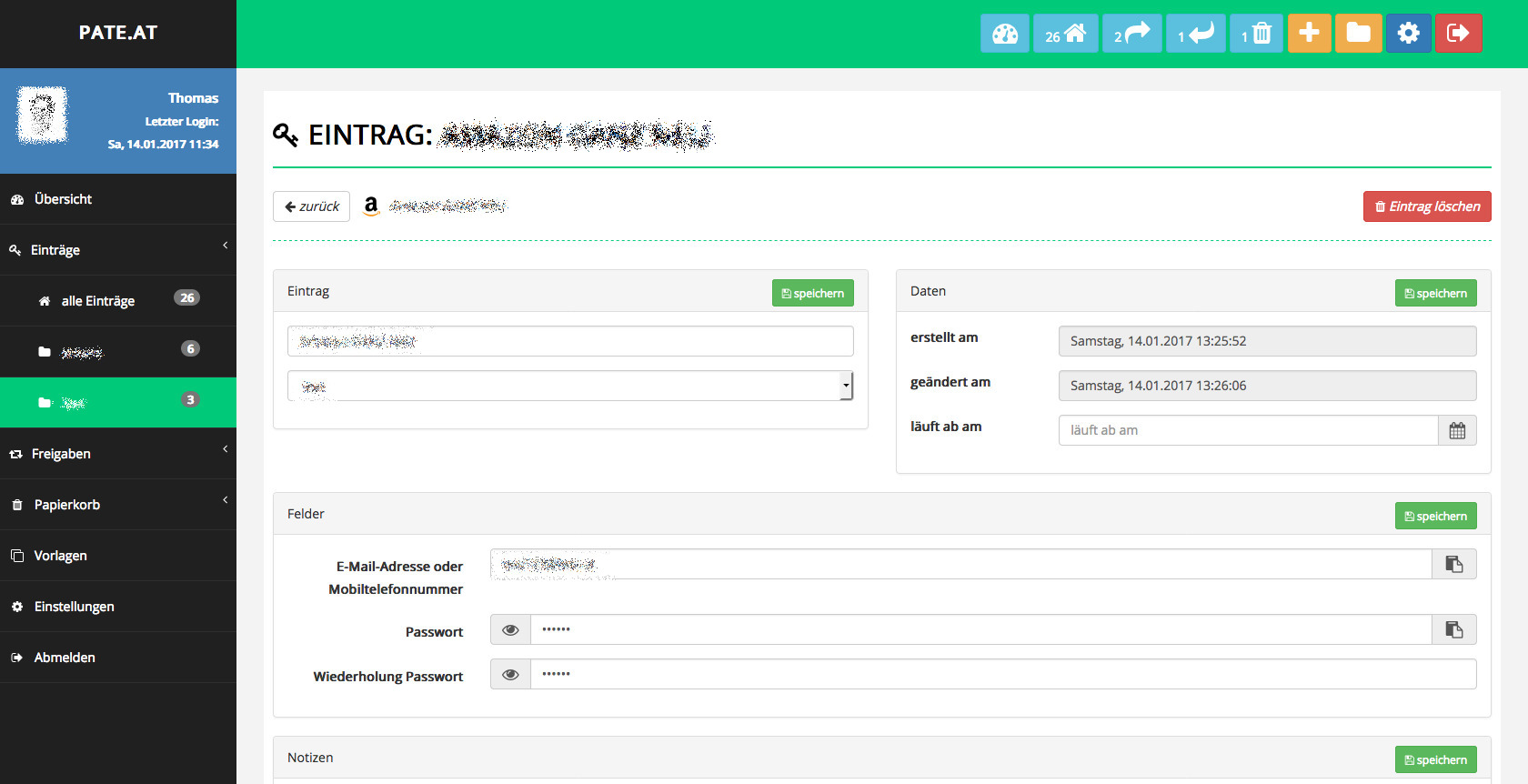Reveal the Wiederholung Passwort with eye toggle

(510, 675)
